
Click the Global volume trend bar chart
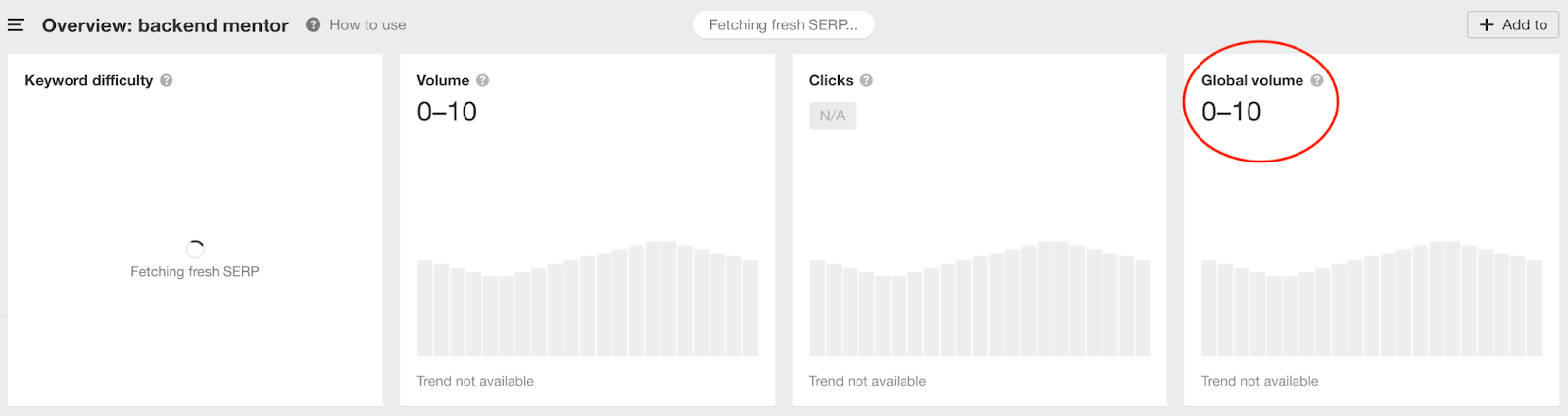tap(1371, 300)
